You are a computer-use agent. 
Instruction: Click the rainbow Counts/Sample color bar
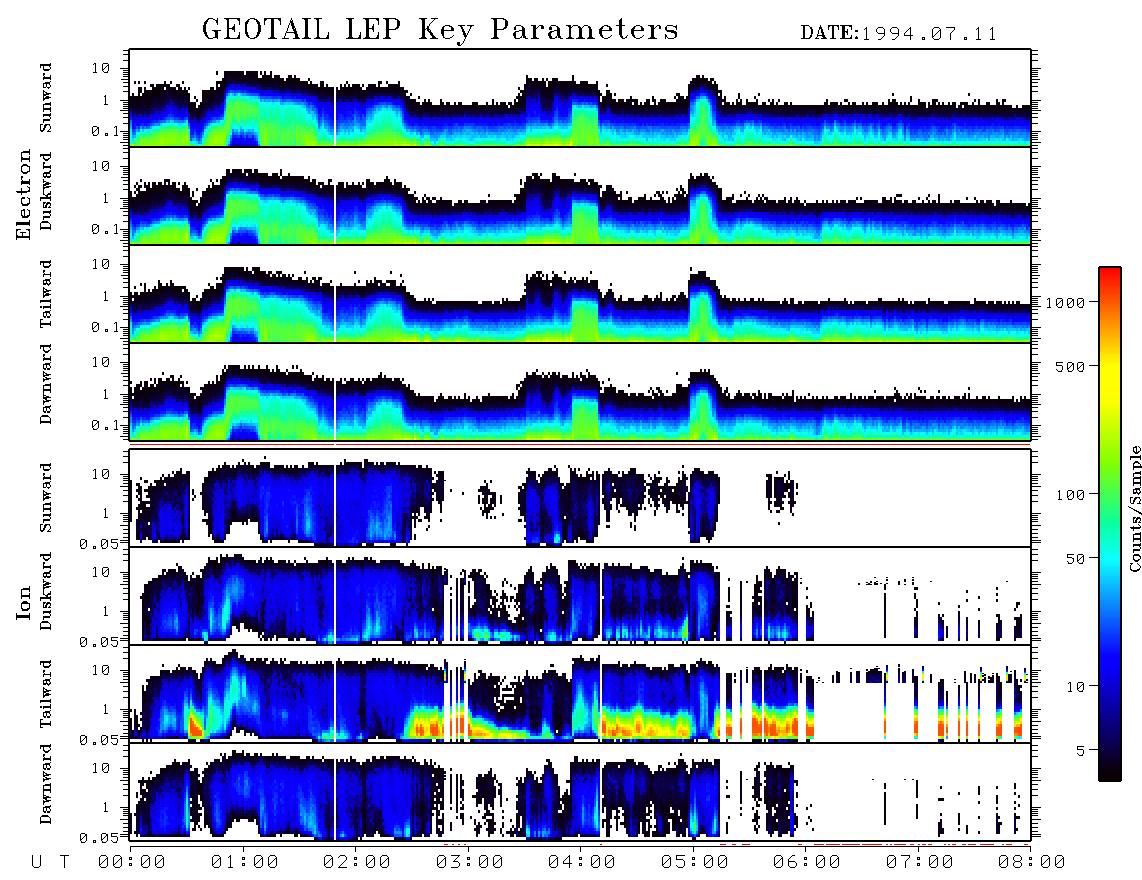[x=1109, y=524]
